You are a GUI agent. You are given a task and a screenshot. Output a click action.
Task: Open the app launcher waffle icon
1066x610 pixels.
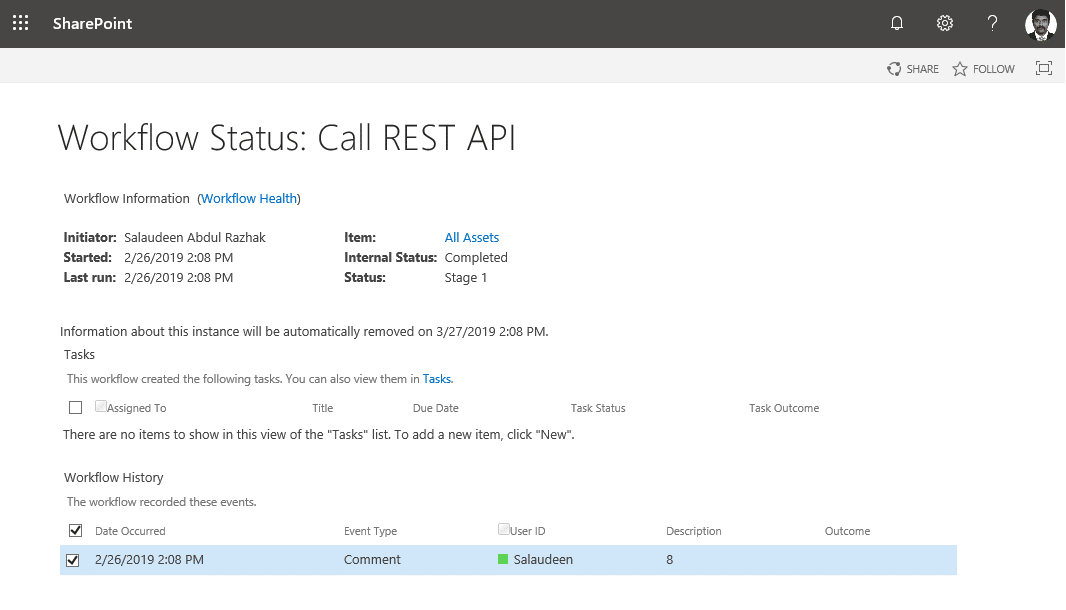click(20, 22)
